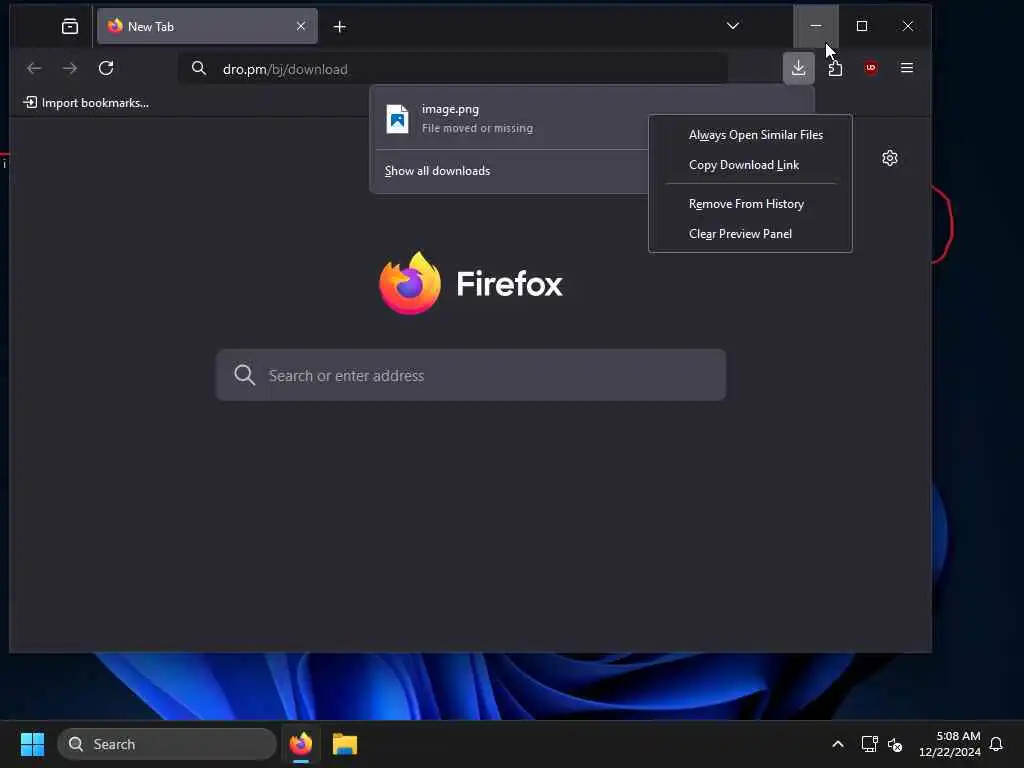Click the search magnifier in the address bar
The image size is (1024, 768).
click(199, 68)
